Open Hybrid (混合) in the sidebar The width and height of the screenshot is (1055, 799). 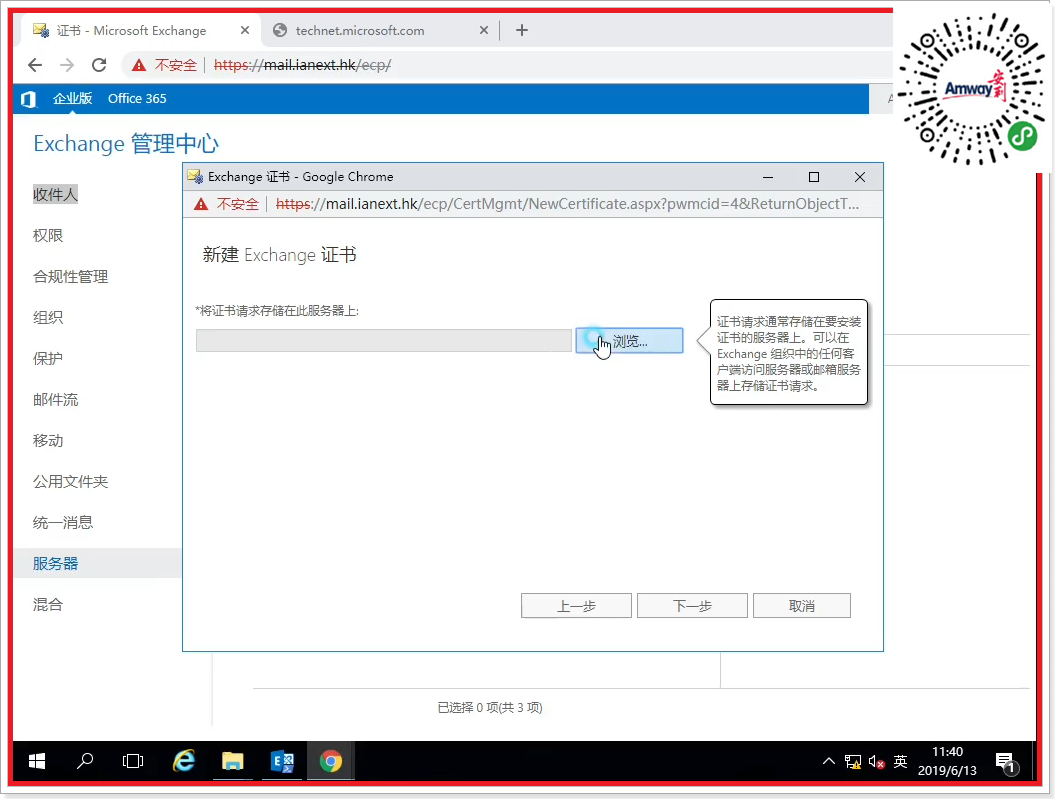48,605
